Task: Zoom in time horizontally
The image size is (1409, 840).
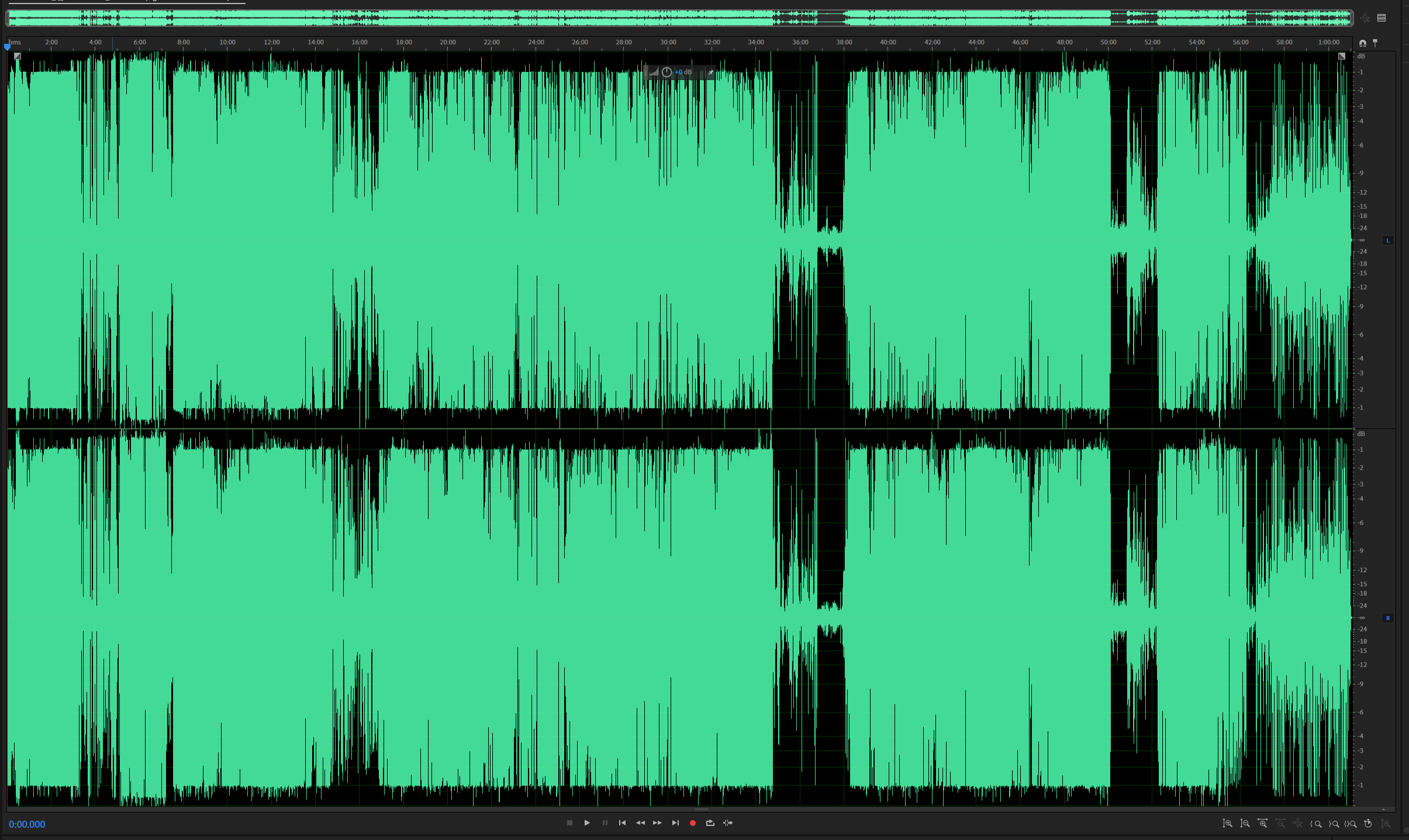Action: point(1263,824)
